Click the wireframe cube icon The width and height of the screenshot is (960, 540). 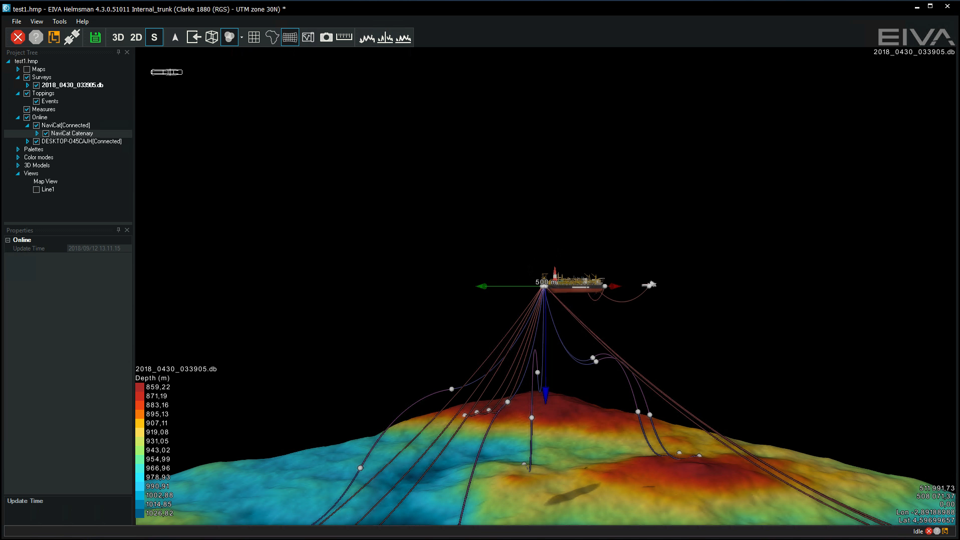click(212, 37)
